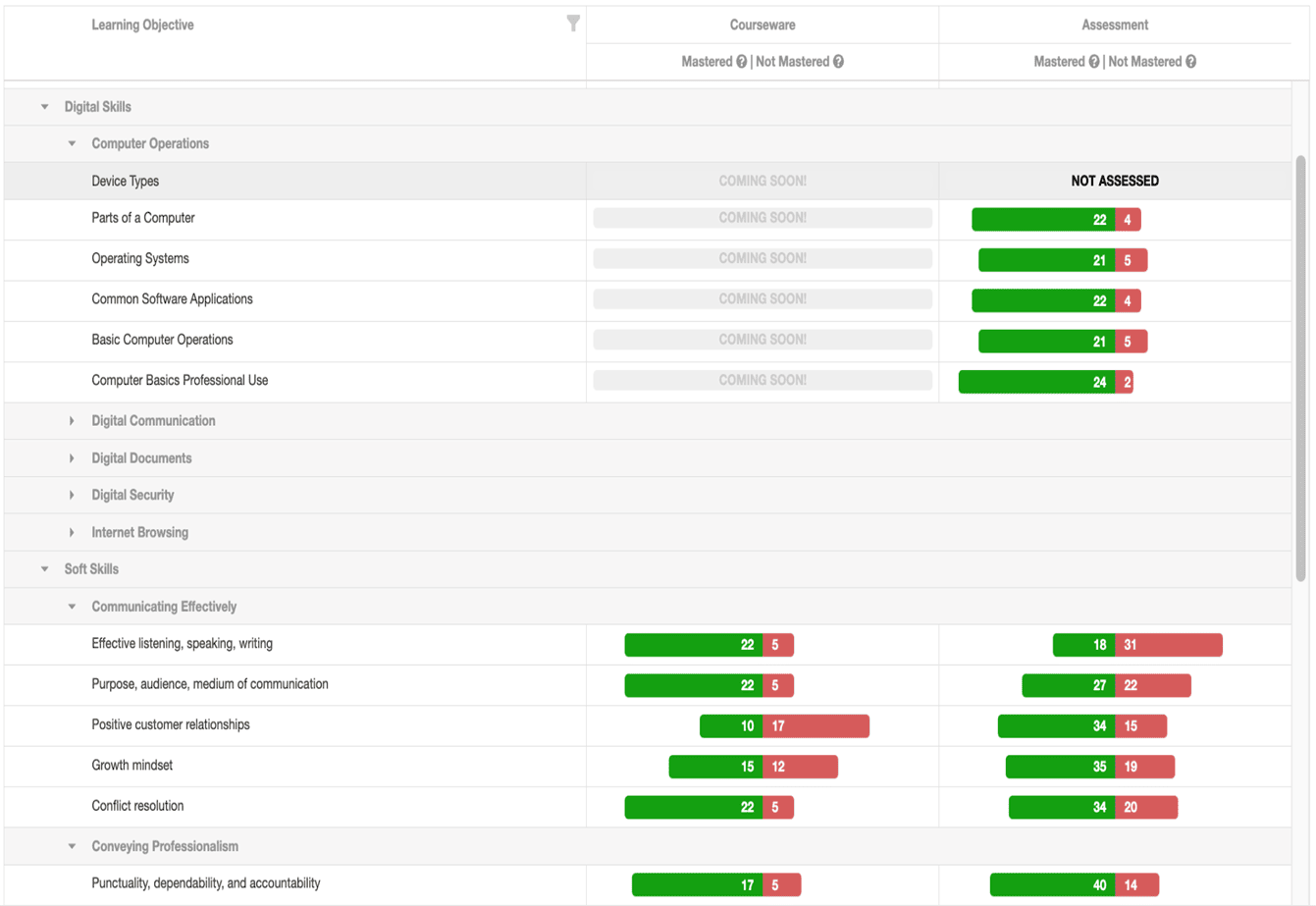Select the Parts of a Computer row
The image size is (1316, 906).
[x=143, y=218]
